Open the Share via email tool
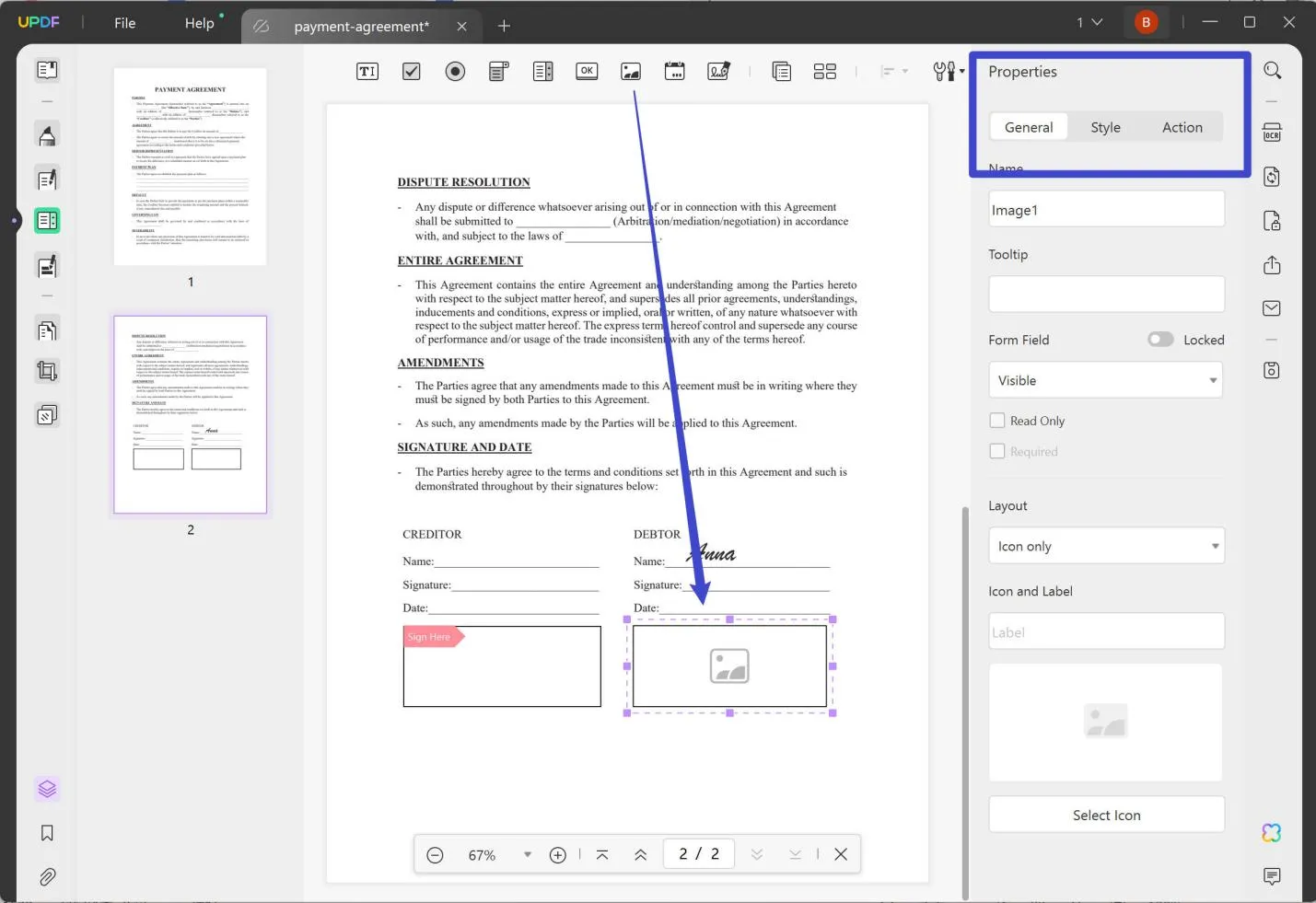The height and width of the screenshot is (903, 1316). coord(1272,307)
